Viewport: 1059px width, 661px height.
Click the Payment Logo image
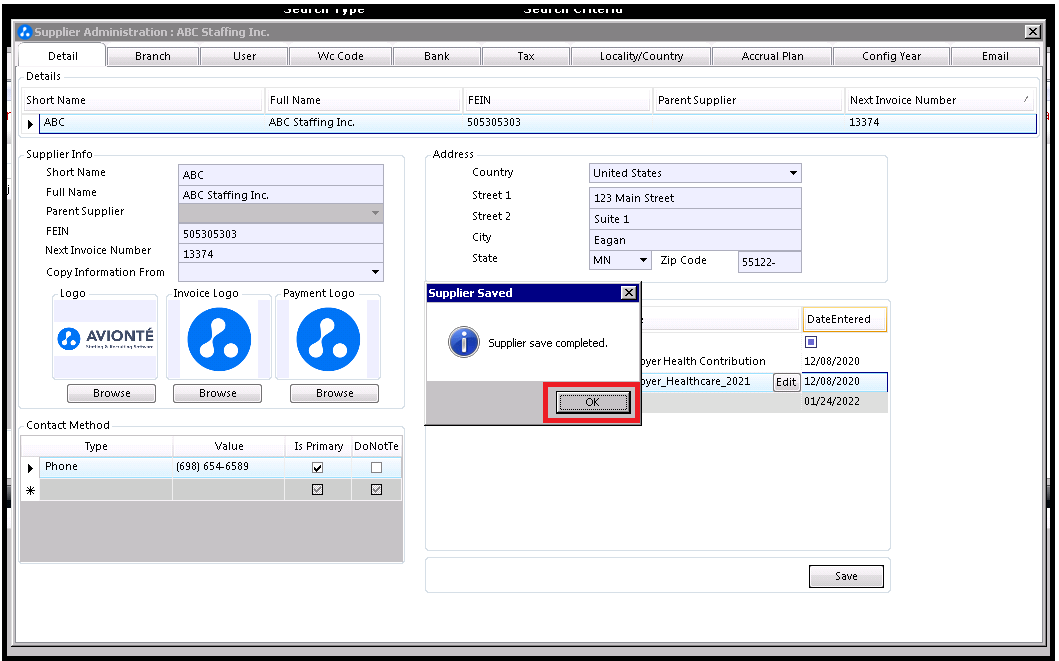click(x=328, y=339)
